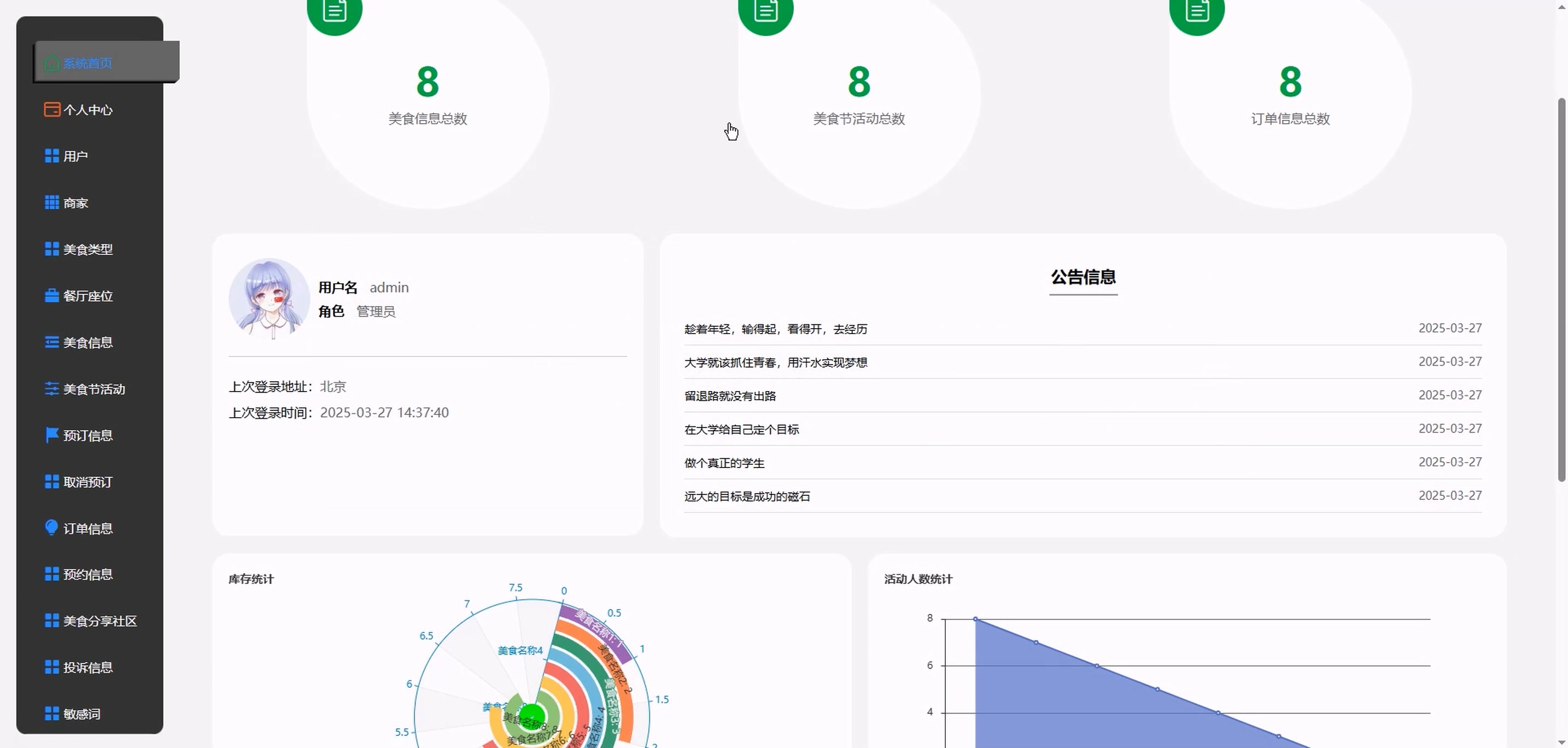
Task: Open announcement 远大的目标是成功的磁石
Action: point(747,496)
